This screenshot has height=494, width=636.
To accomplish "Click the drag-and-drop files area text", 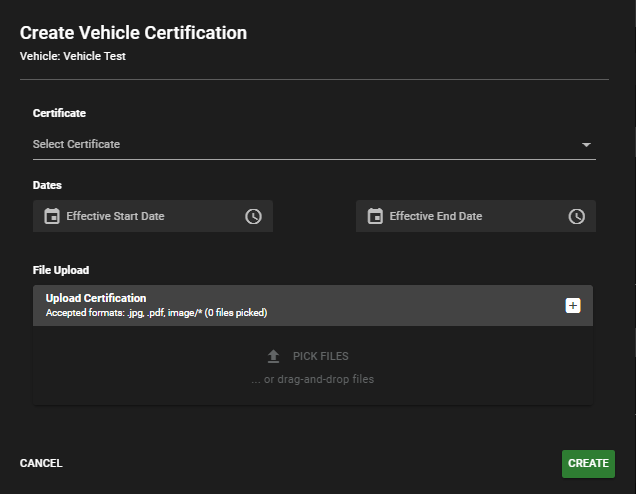I will 312,379.
